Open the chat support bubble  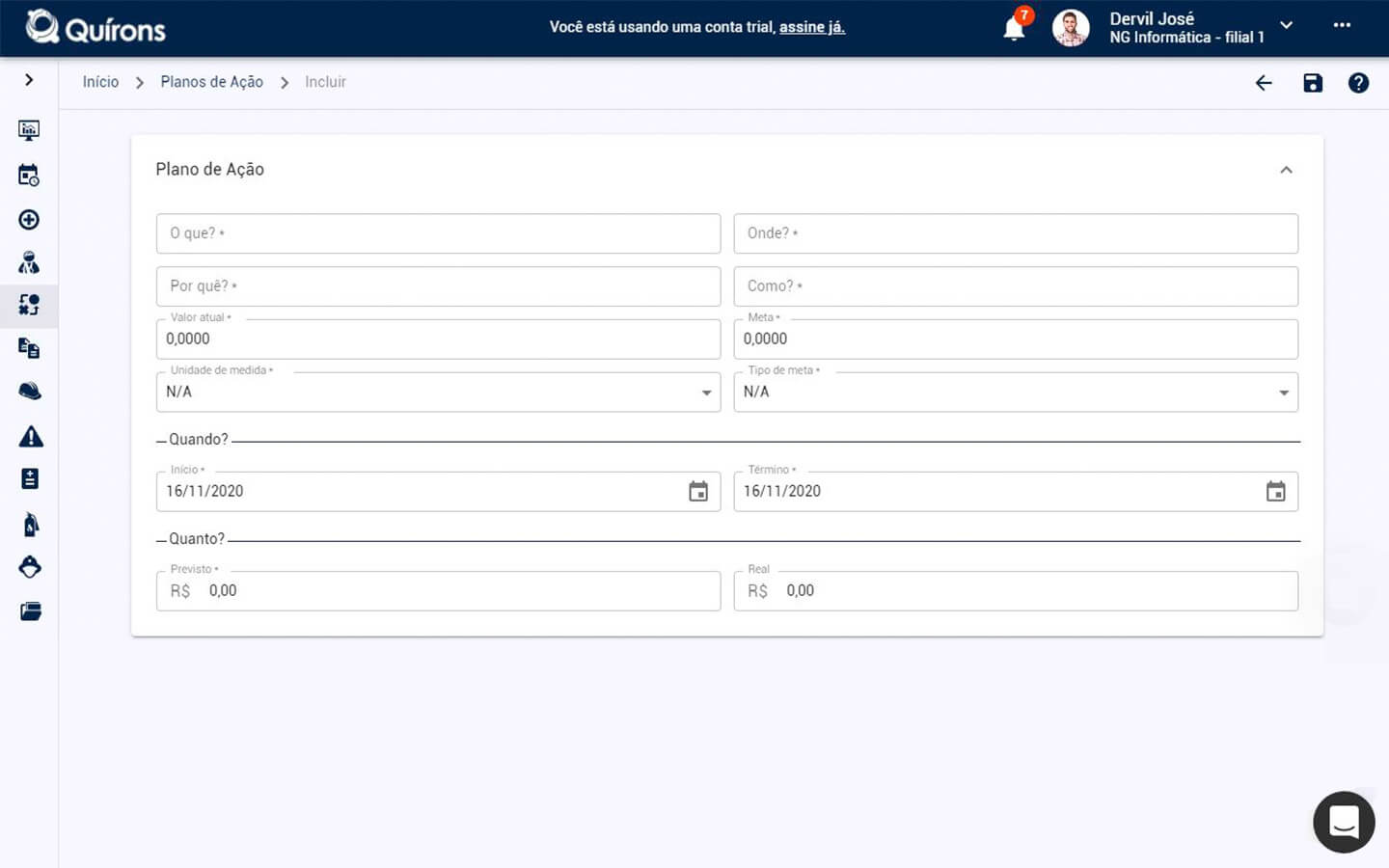[x=1343, y=822]
